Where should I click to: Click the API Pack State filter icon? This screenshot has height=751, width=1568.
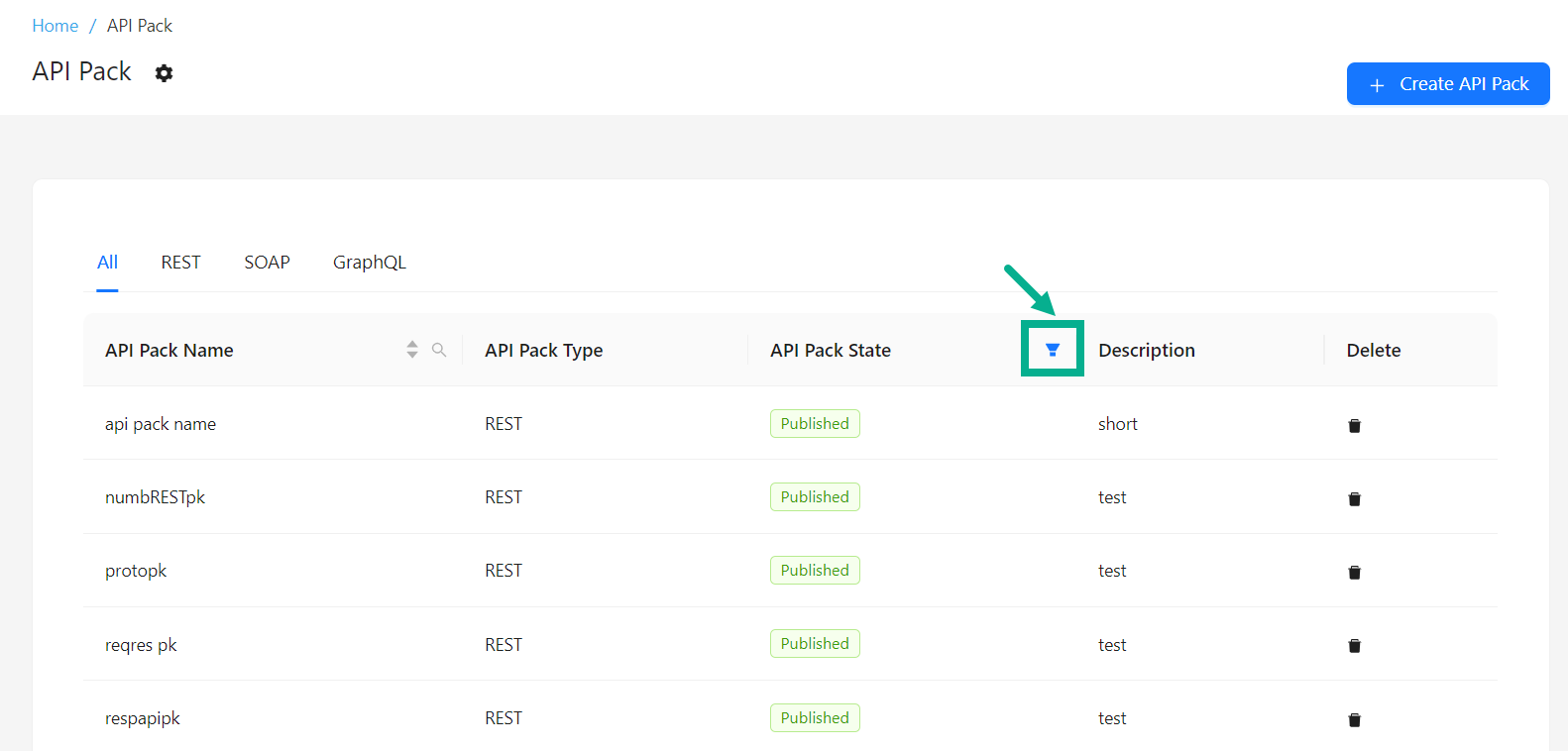coord(1053,350)
